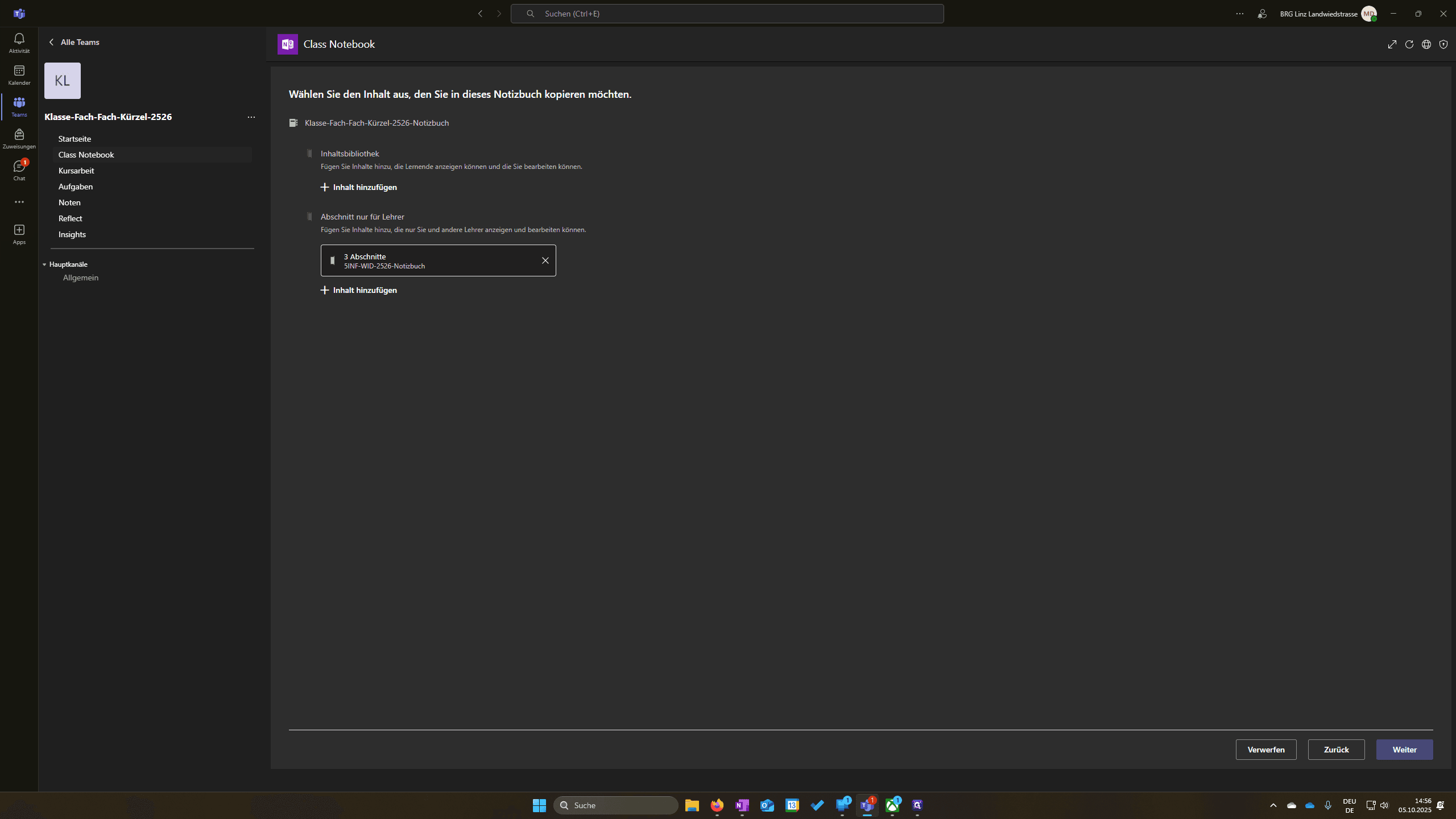The height and width of the screenshot is (819, 1456).
Task: Click the reload tab icon
Action: tap(1409, 44)
